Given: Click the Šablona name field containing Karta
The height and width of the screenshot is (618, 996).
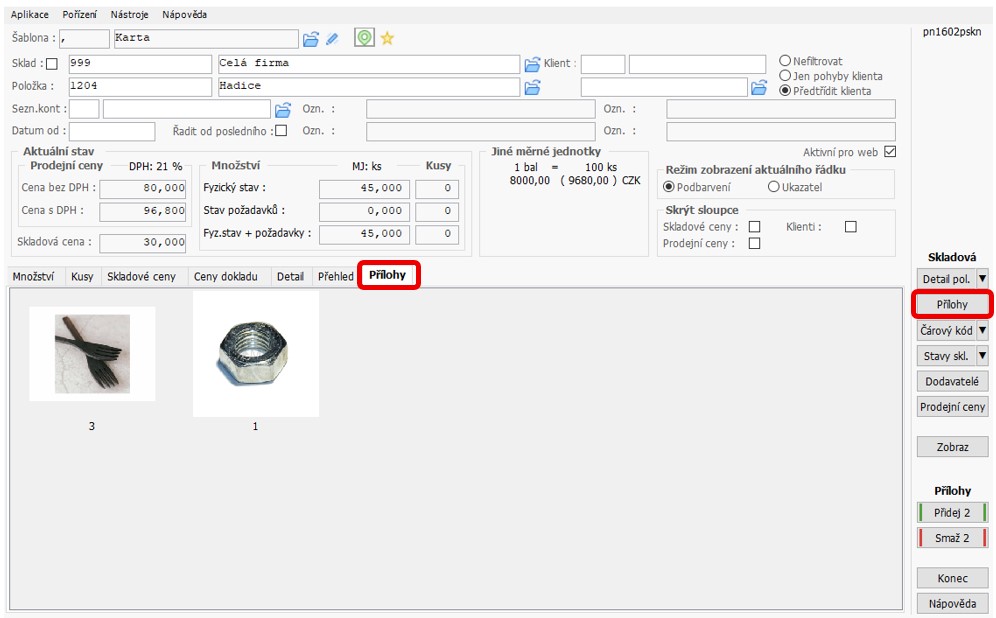Looking at the screenshot, I should (x=206, y=38).
